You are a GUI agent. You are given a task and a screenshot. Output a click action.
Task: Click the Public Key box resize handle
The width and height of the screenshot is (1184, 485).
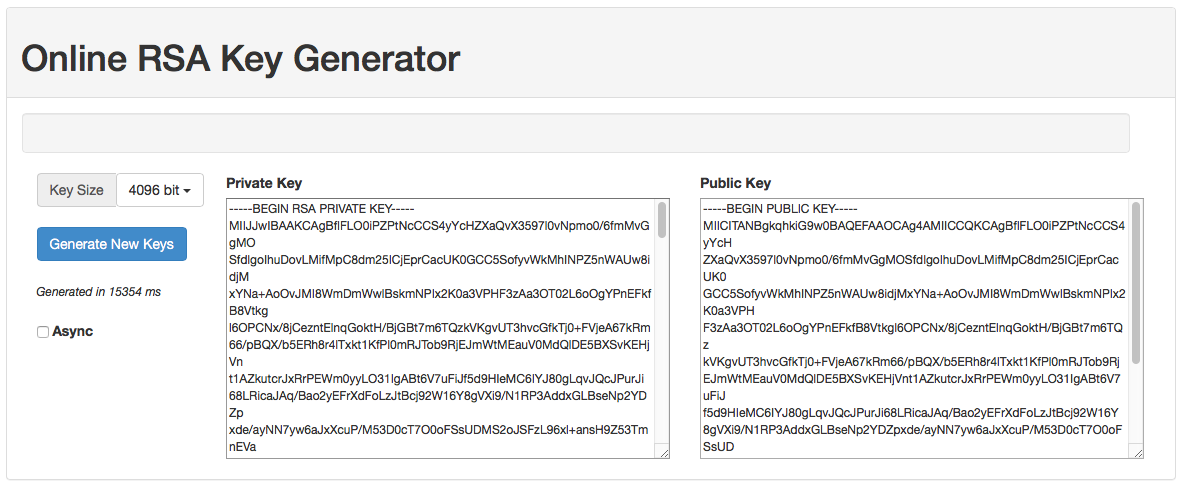[x=1136, y=452]
